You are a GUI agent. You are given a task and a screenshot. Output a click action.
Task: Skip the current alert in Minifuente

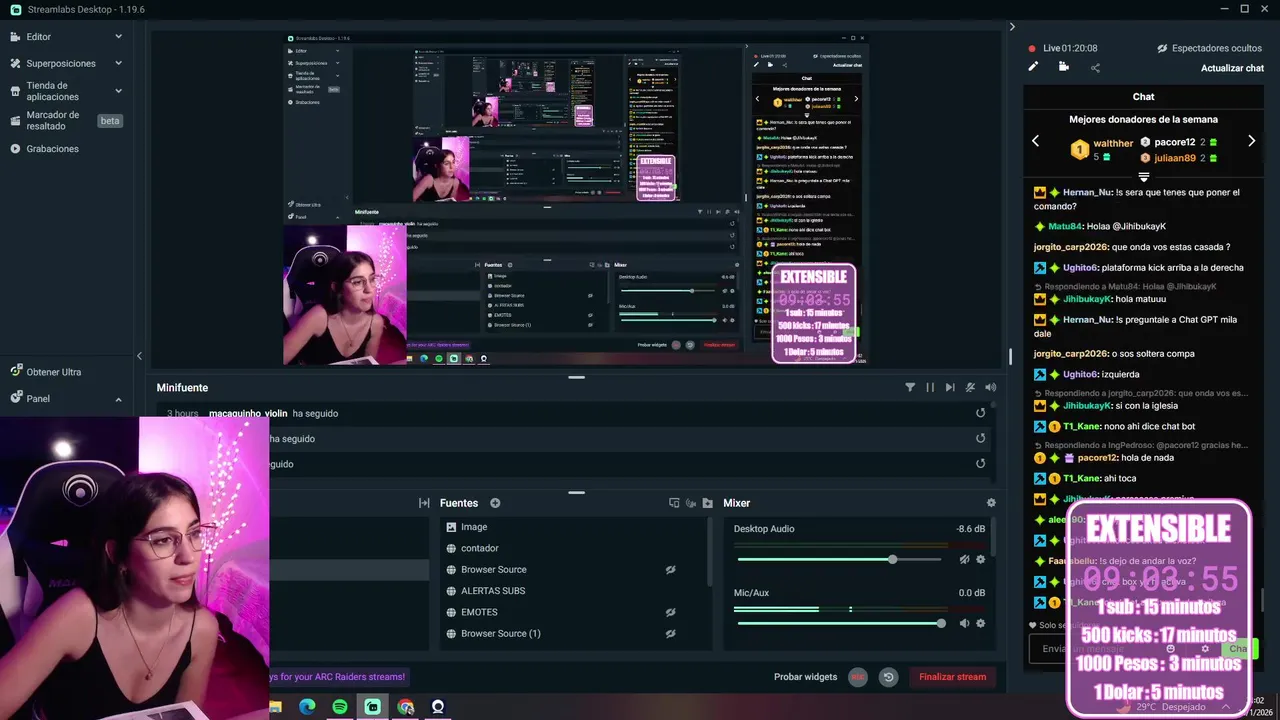point(950,387)
